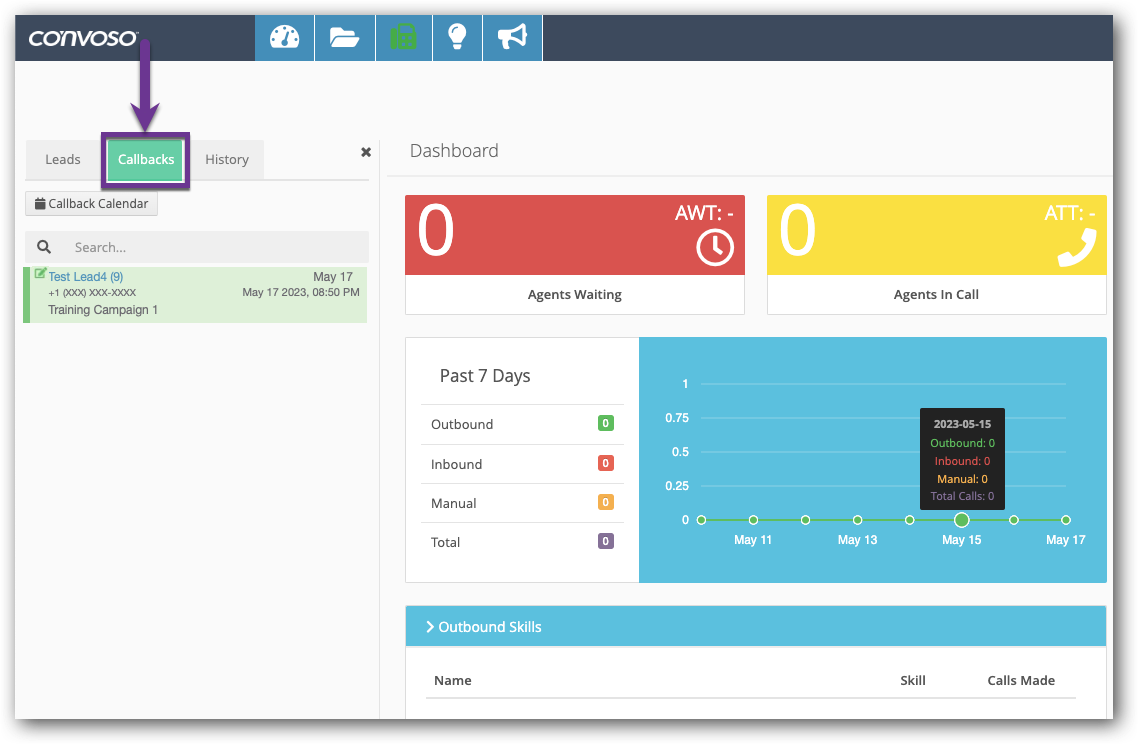Screen dimensions: 1138x744
Task: Click the May 11 chart data point
Action: point(753,520)
